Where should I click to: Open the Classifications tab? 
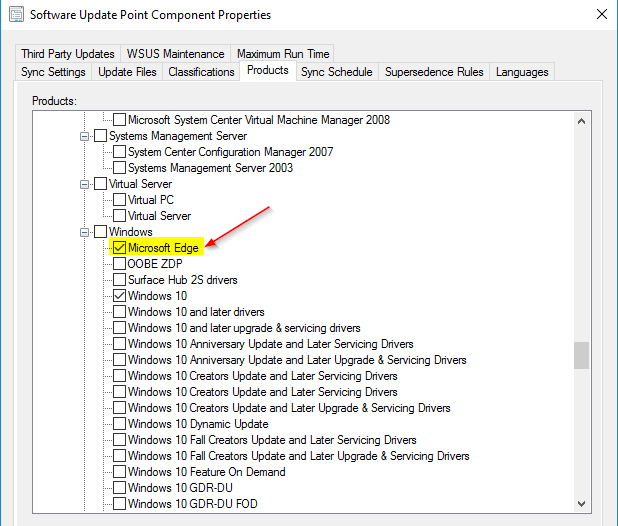pos(201,72)
